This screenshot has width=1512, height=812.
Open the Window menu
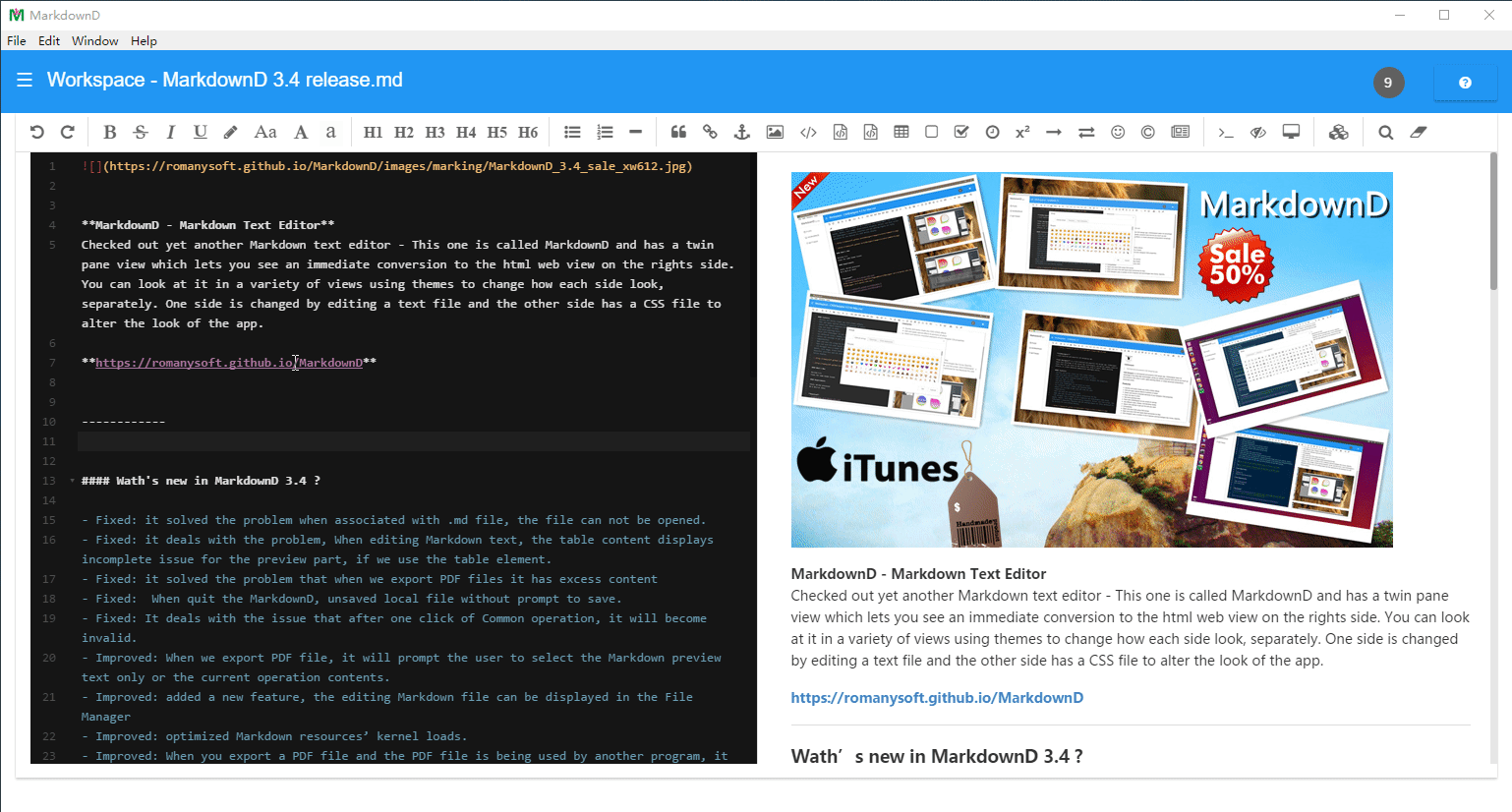94,40
